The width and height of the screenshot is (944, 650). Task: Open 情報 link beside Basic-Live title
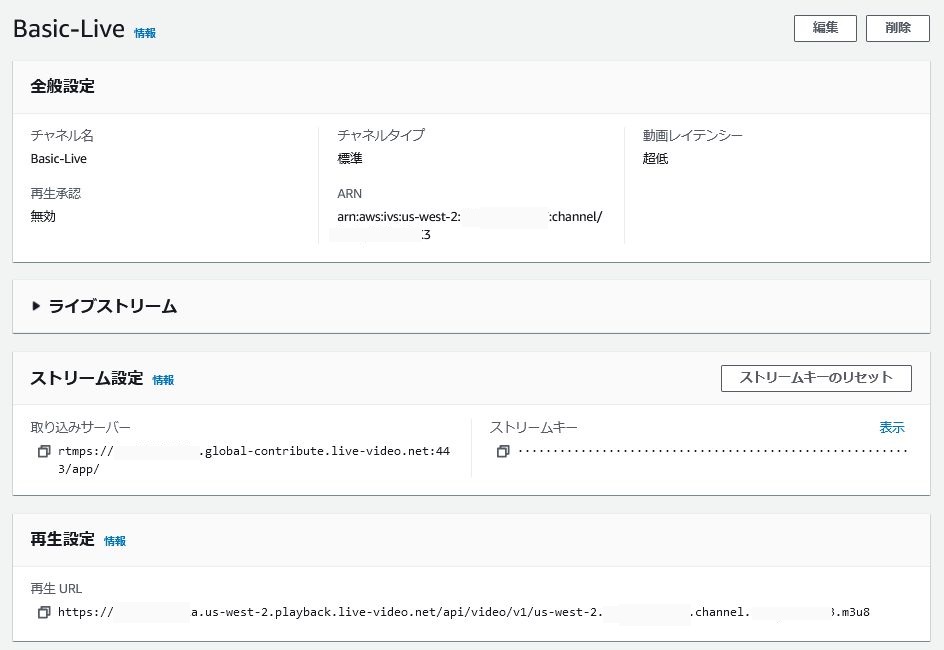pyautogui.click(x=143, y=33)
